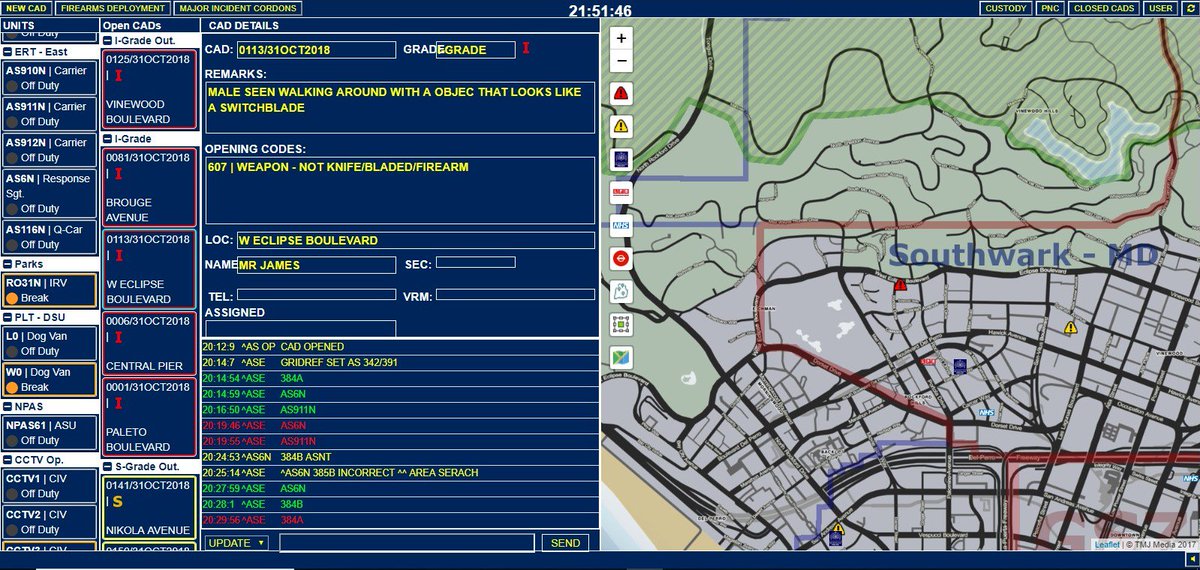Select log entry 385B INCORRECT AREA SERACH
1200x570 pixels.
click(x=400, y=472)
